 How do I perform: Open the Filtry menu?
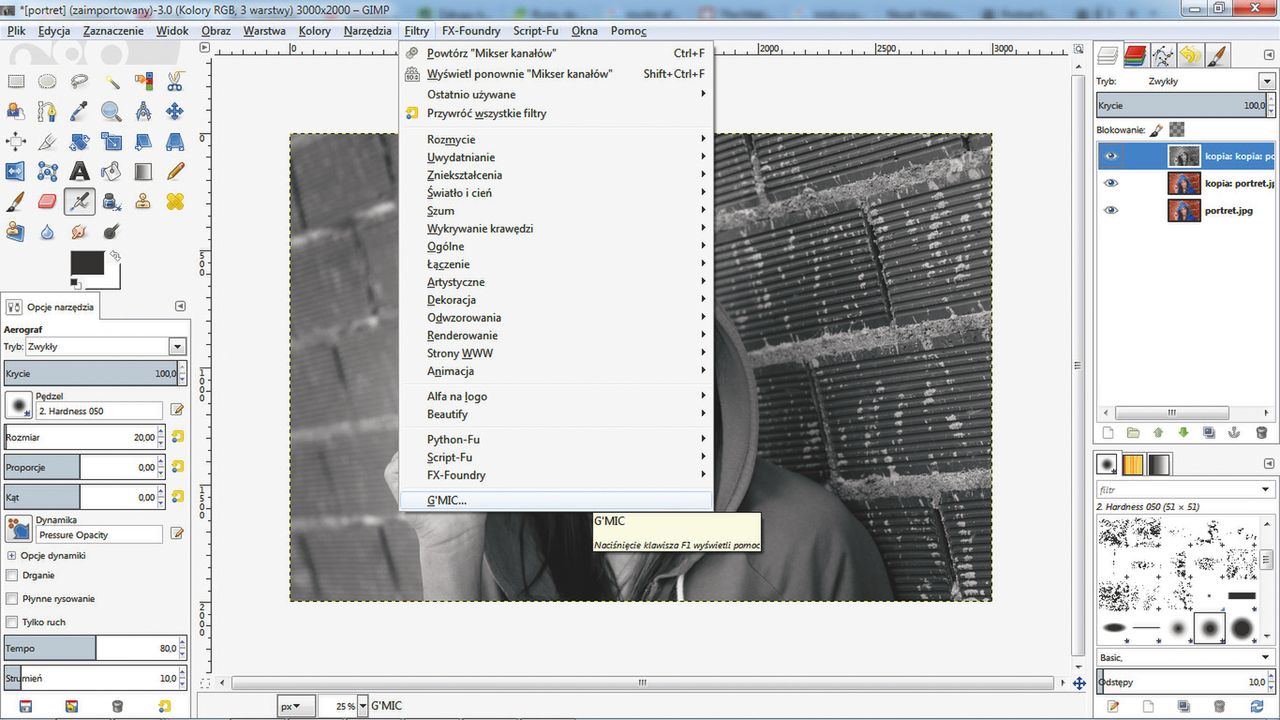click(x=417, y=31)
